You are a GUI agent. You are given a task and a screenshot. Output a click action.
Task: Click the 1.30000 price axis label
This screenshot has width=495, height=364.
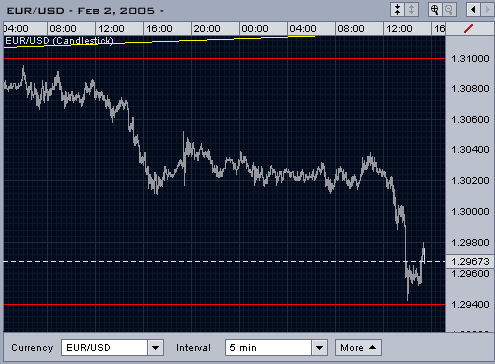[x=470, y=211]
